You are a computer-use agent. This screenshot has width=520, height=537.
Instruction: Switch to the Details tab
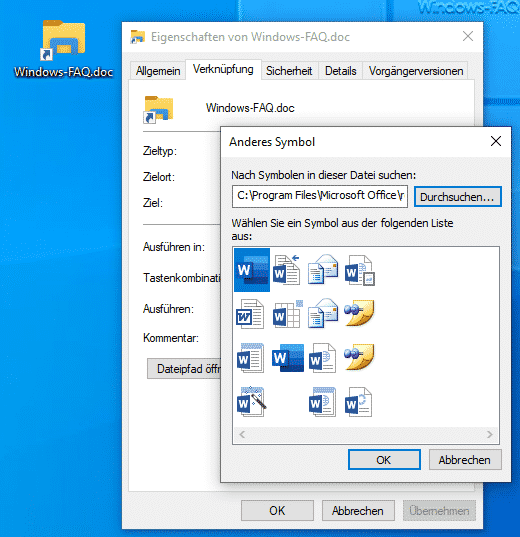tap(341, 71)
